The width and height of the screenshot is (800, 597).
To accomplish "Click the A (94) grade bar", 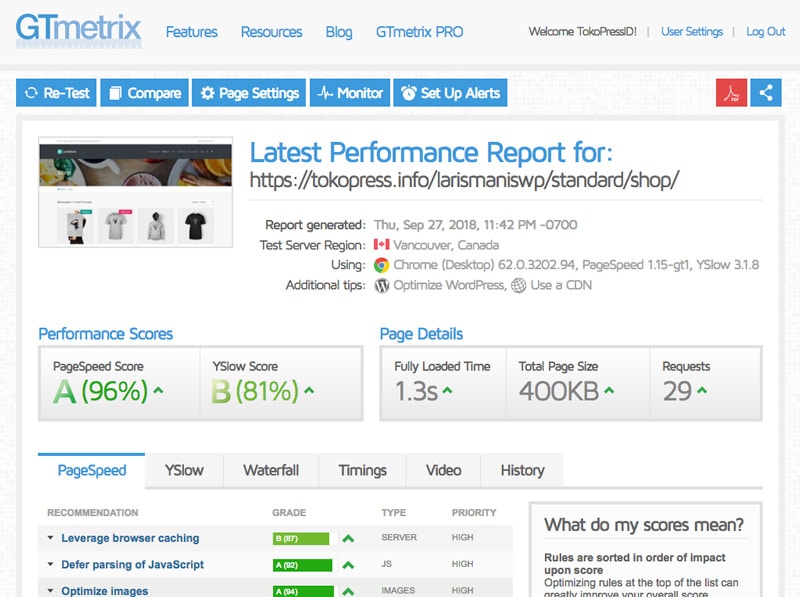I will (x=305, y=591).
